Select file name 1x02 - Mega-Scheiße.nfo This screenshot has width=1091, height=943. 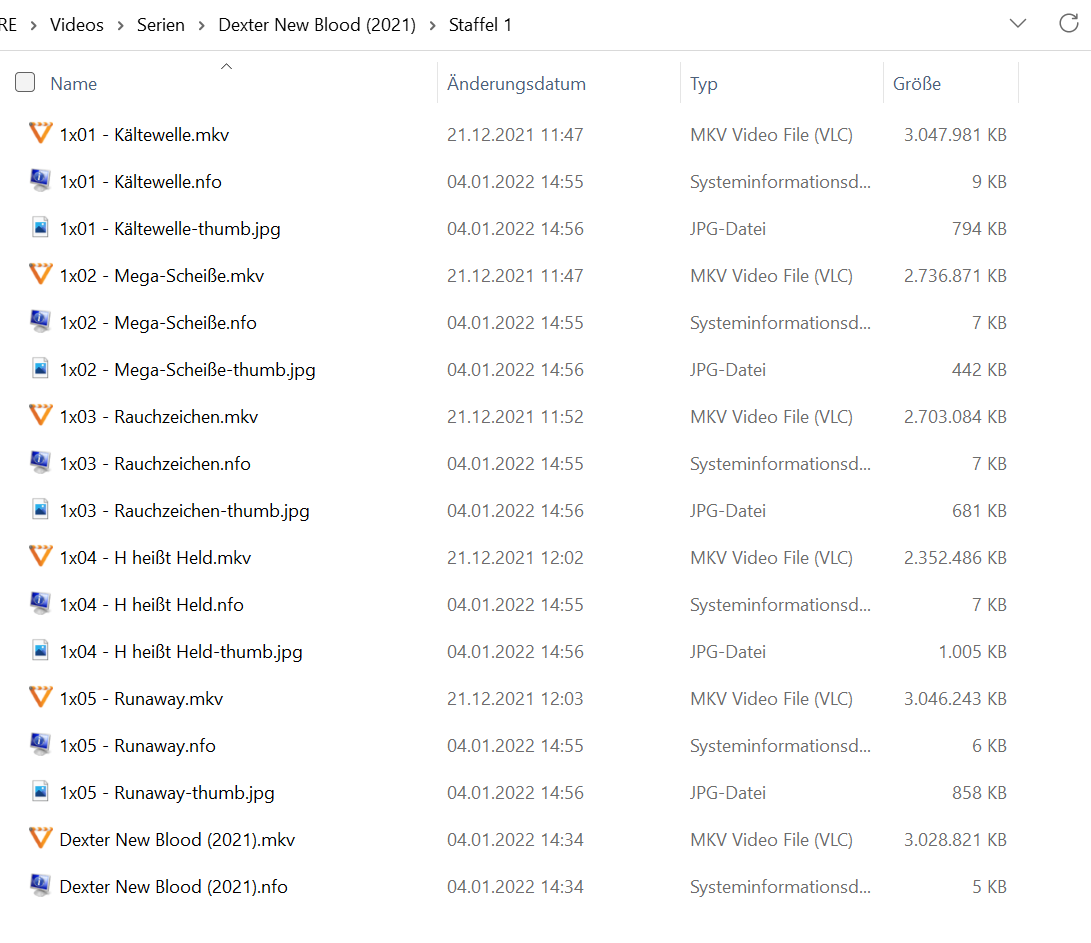158,323
